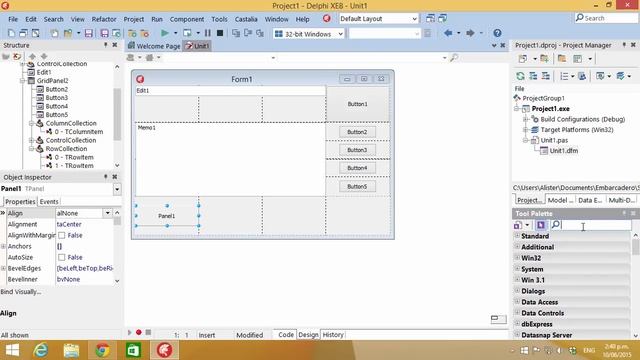Select GridPanel2 in the Structure tree

(52, 81)
